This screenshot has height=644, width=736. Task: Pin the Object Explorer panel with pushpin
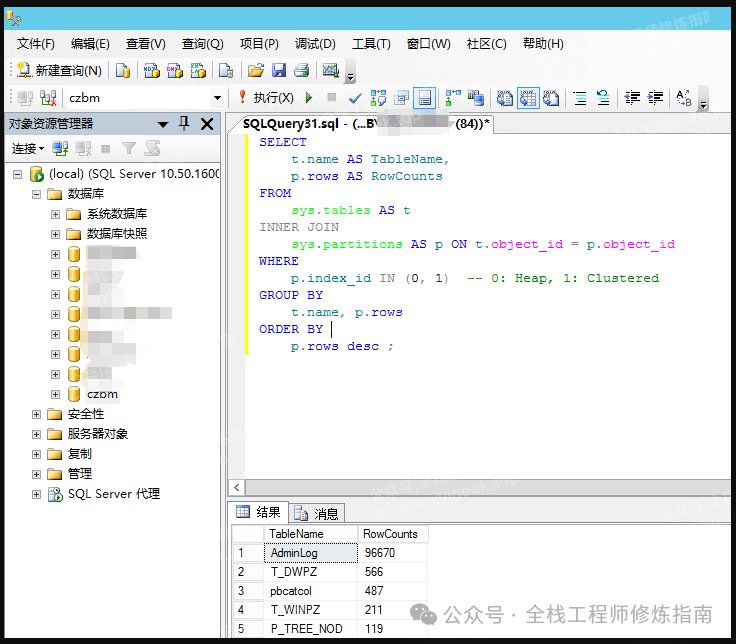[x=184, y=124]
